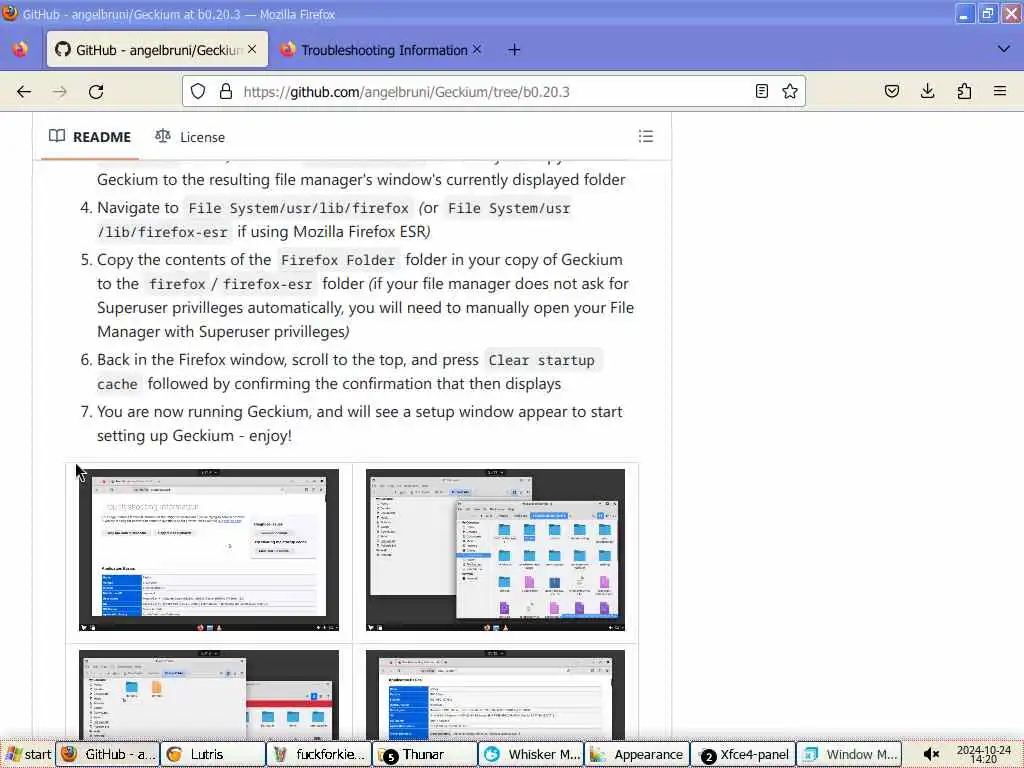
Task: Open the tracking protection shield icon
Action: 198,91
